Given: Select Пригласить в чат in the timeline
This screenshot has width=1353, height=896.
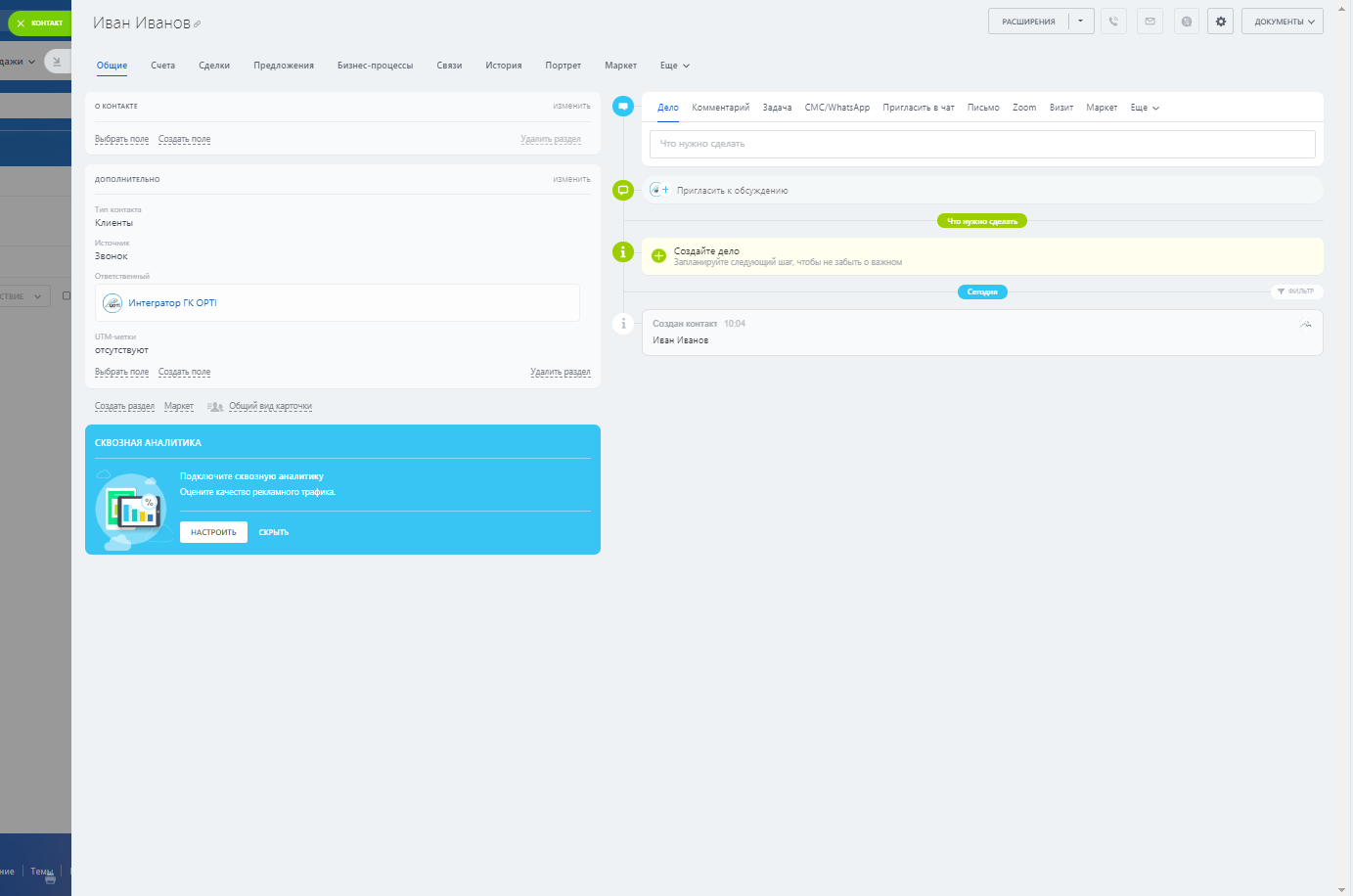Looking at the screenshot, I should [x=919, y=108].
